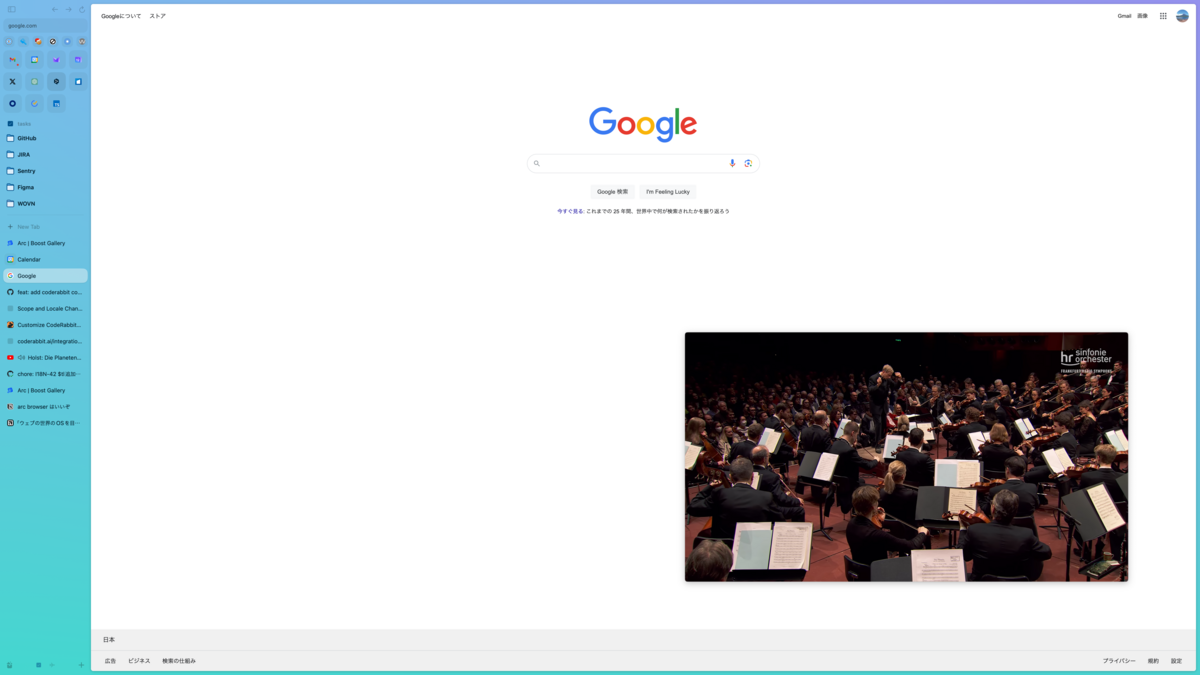Viewport: 1200px width, 675px height.
Task: Open the pinned X (Twitter) tile
Action: (x=12, y=82)
